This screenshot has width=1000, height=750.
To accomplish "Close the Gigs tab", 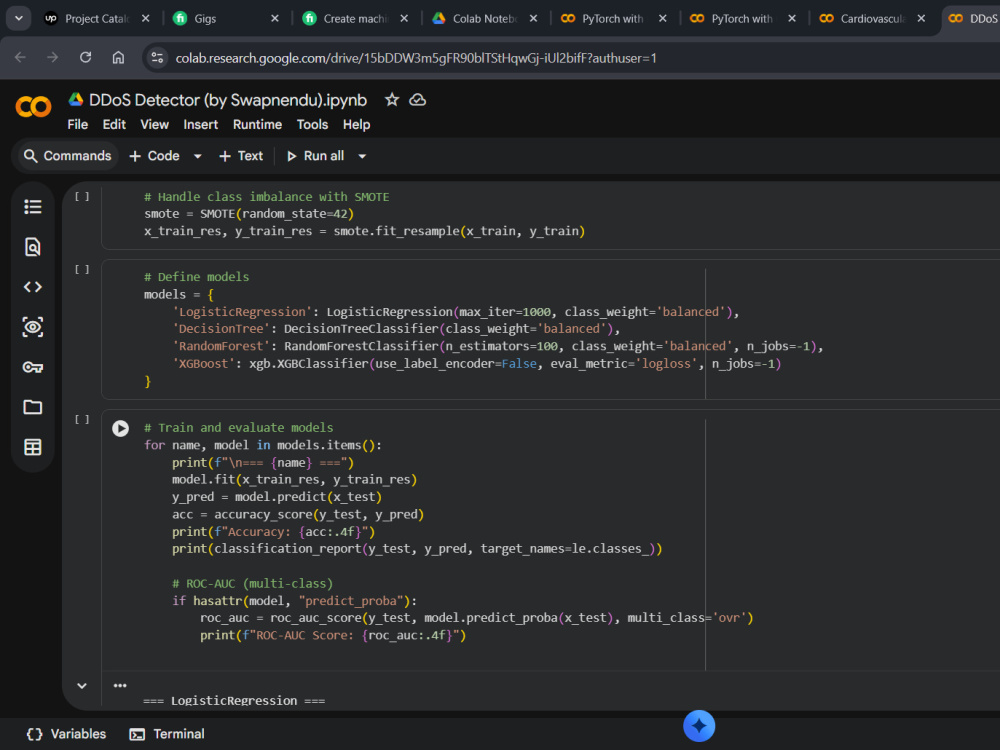I will (275, 18).
